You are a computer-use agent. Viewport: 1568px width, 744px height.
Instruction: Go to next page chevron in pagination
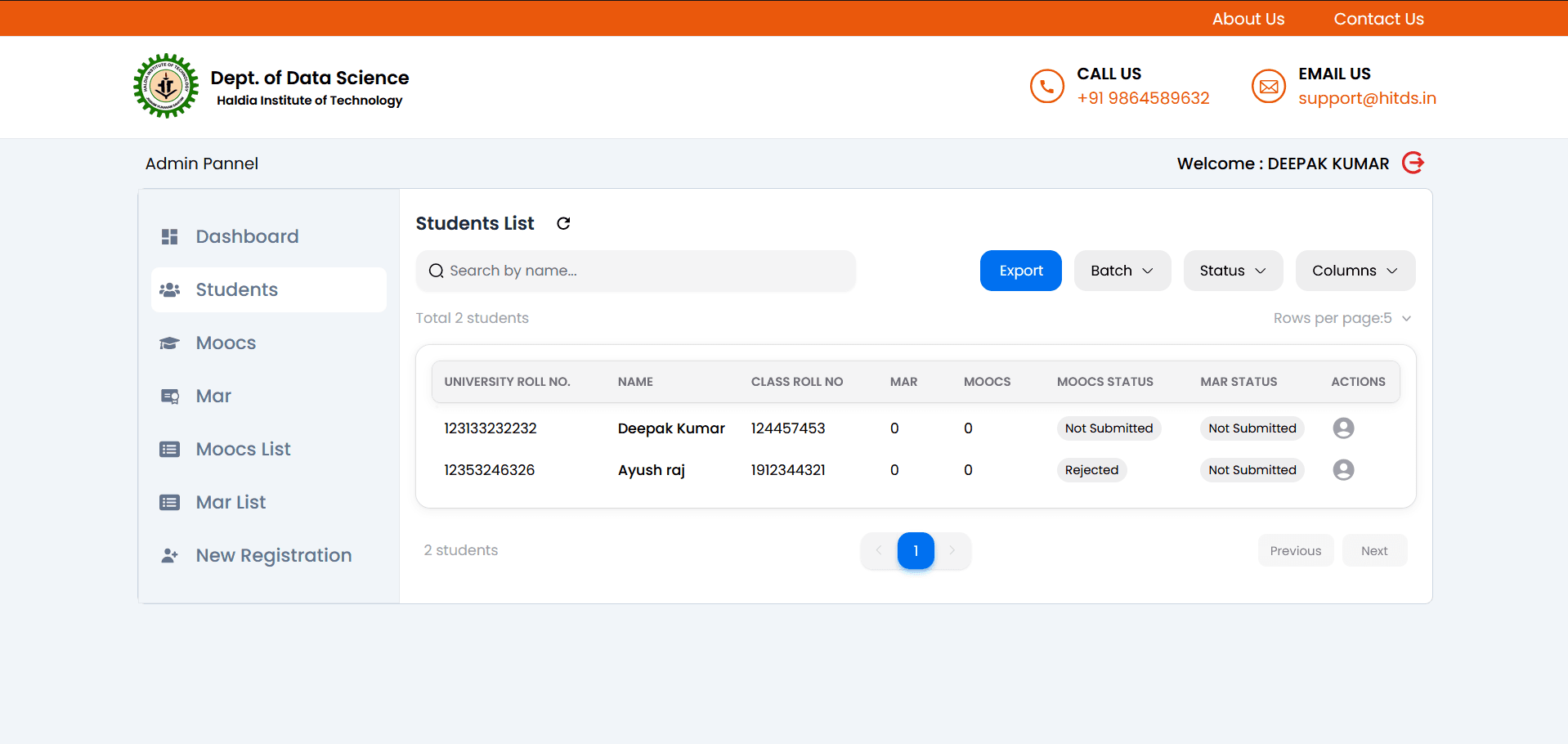(x=952, y=550)
